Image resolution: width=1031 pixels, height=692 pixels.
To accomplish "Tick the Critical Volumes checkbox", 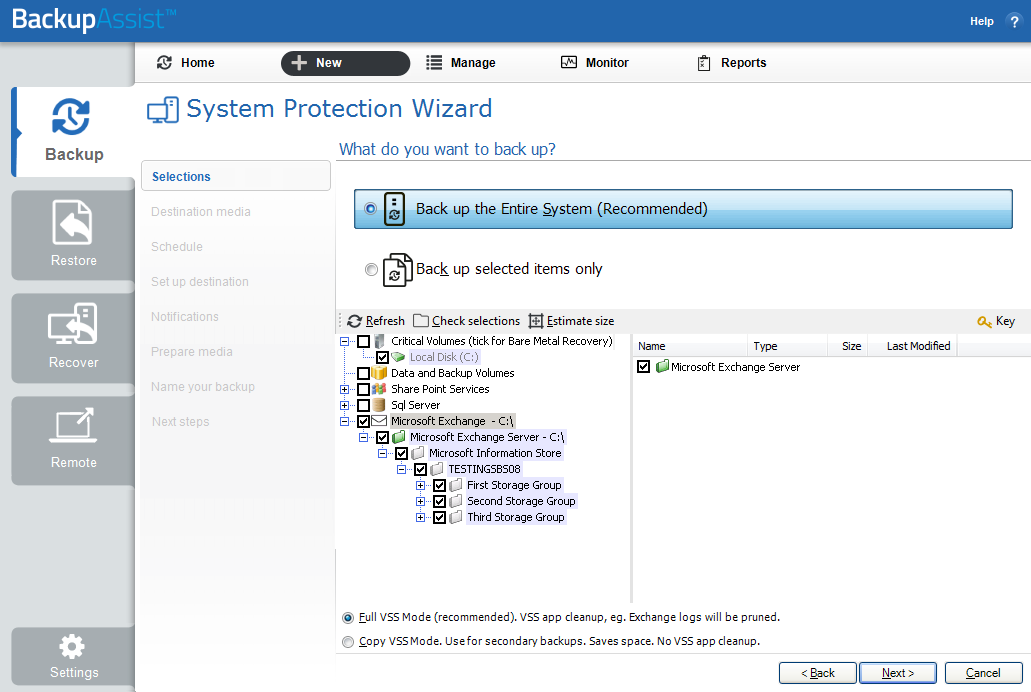I will coord(363,341).
